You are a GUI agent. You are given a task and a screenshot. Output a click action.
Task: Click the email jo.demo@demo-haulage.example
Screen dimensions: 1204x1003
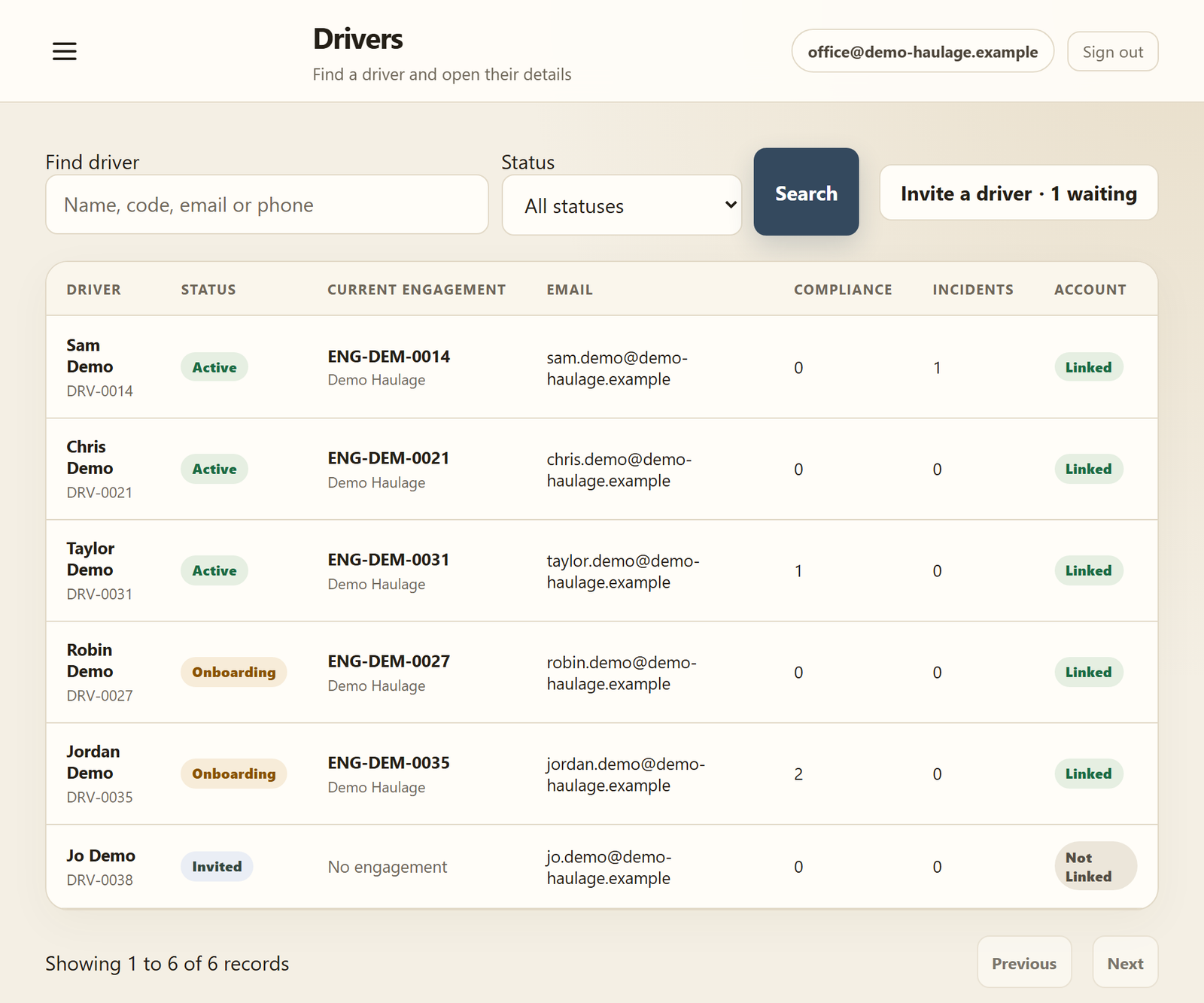[x=609, y=867]
